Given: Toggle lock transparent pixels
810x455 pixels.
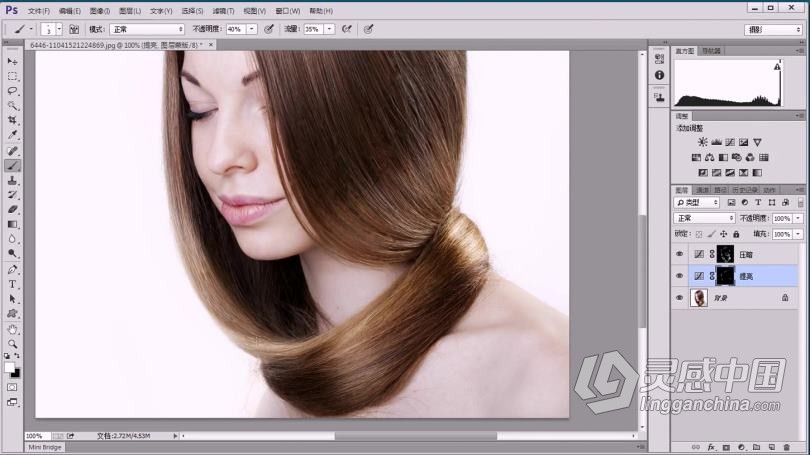Looking at the screenshot, I should point(699,234).
